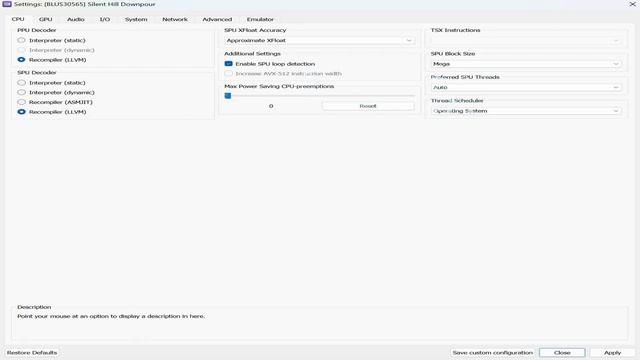Open the TSX Instructions dropdown
Viewport: 640px width, 360px height.
point(526,40)
